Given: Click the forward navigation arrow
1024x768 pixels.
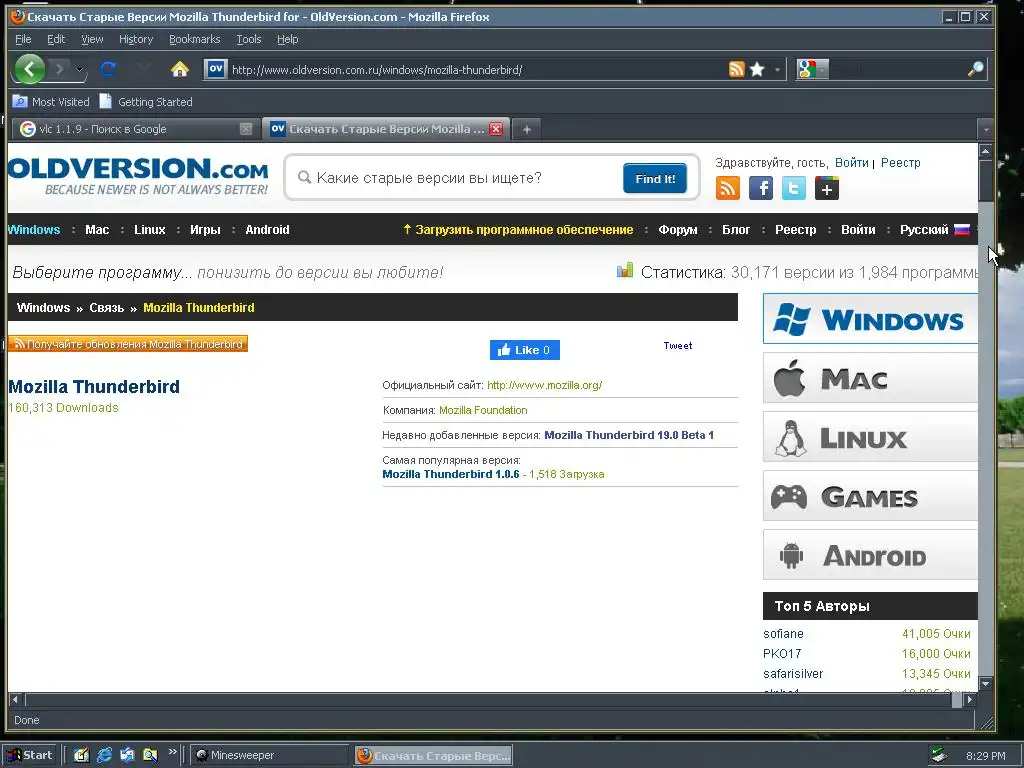Looking at the screenshot, I should click(x=59, y=69).
